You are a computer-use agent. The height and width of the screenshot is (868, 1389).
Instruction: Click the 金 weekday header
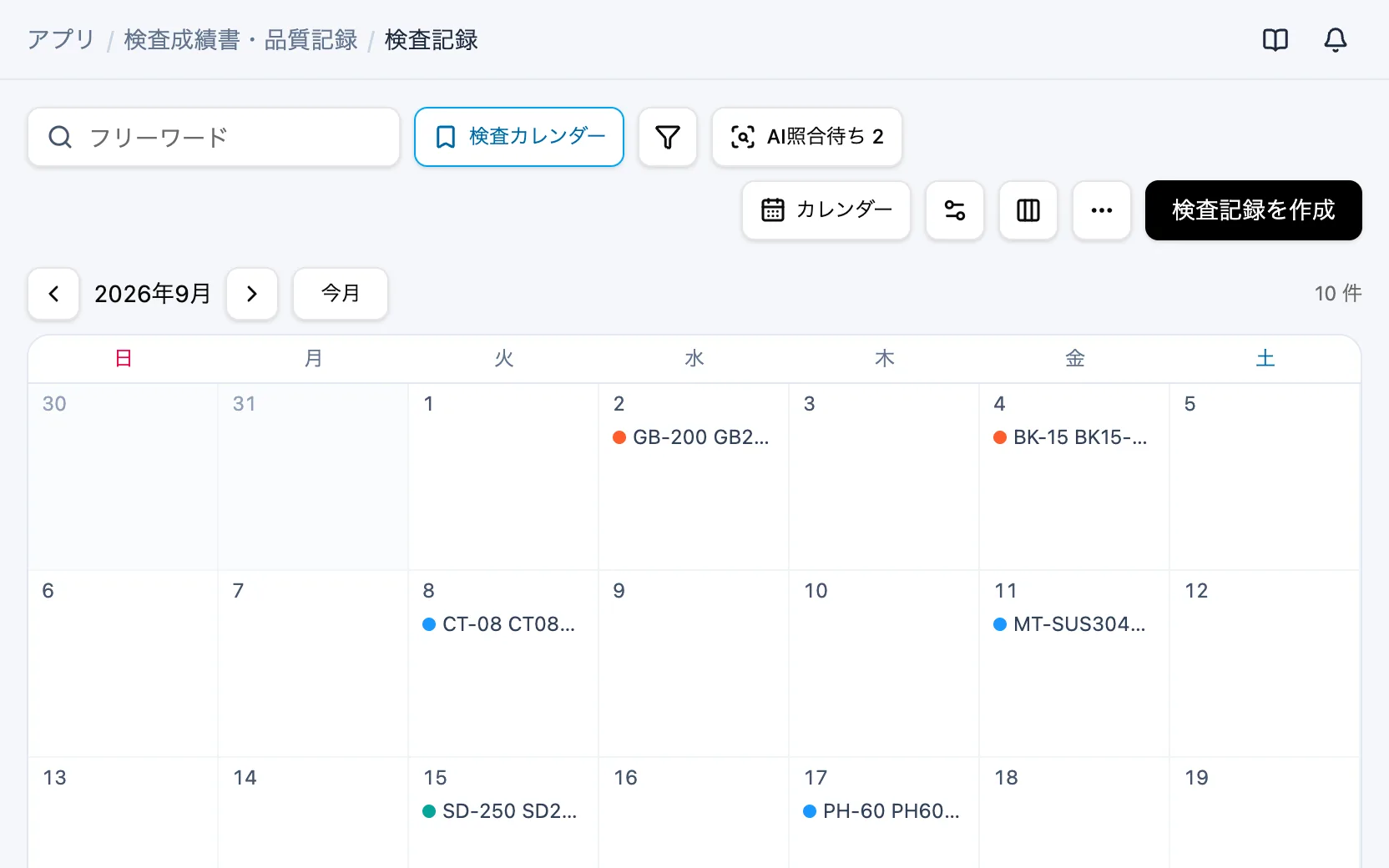[x=1075, y=359]
